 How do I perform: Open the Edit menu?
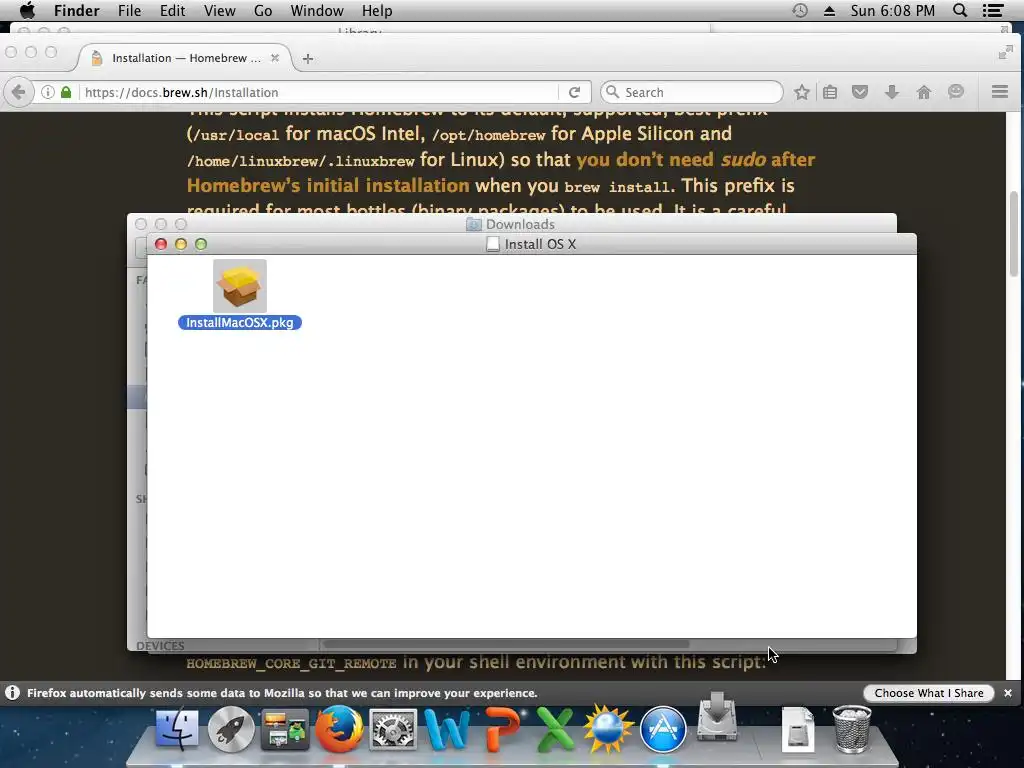(172, 10)
